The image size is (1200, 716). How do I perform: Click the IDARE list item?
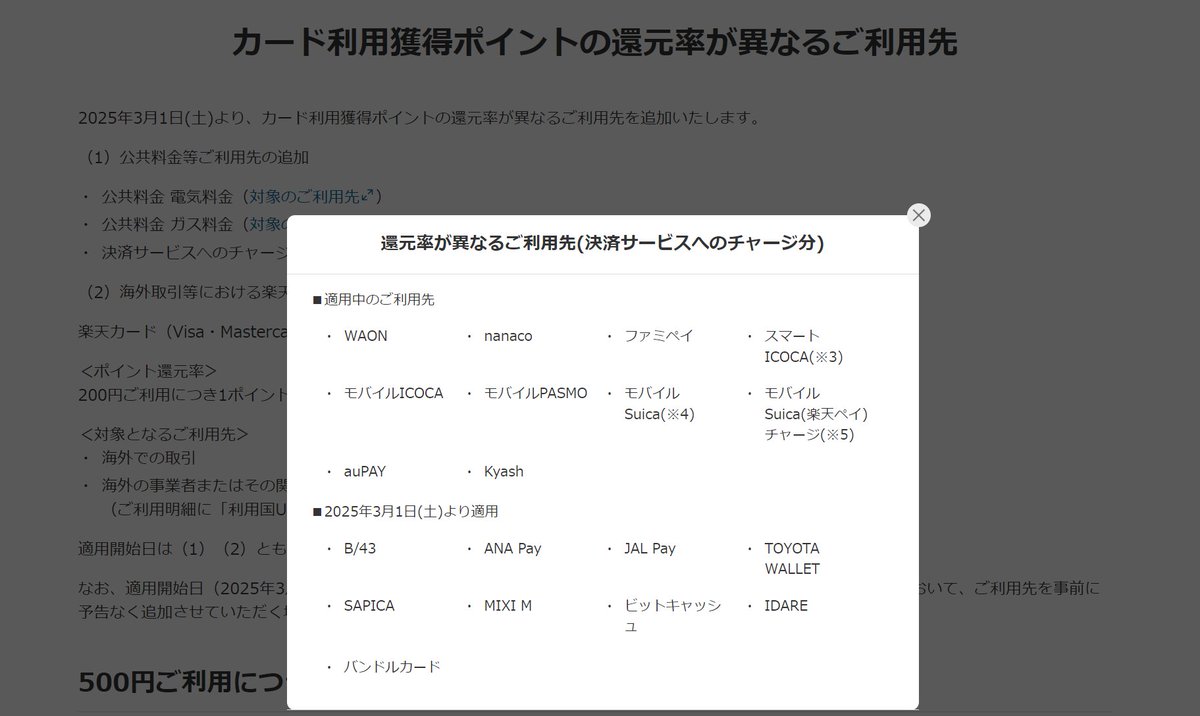[x=786, y=605]
